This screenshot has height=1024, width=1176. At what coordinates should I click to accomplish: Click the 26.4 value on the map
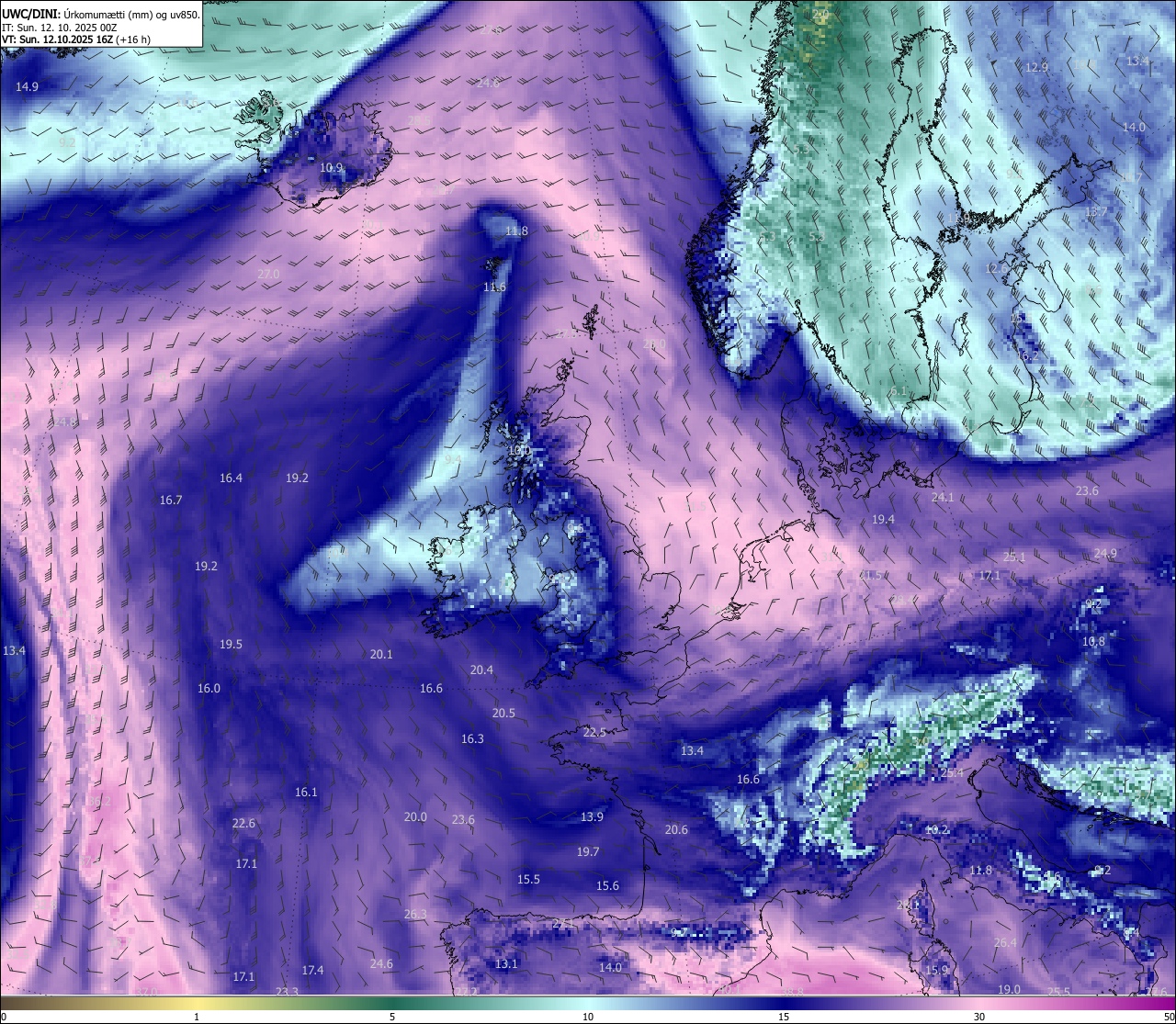click(x=1005, y=943)
